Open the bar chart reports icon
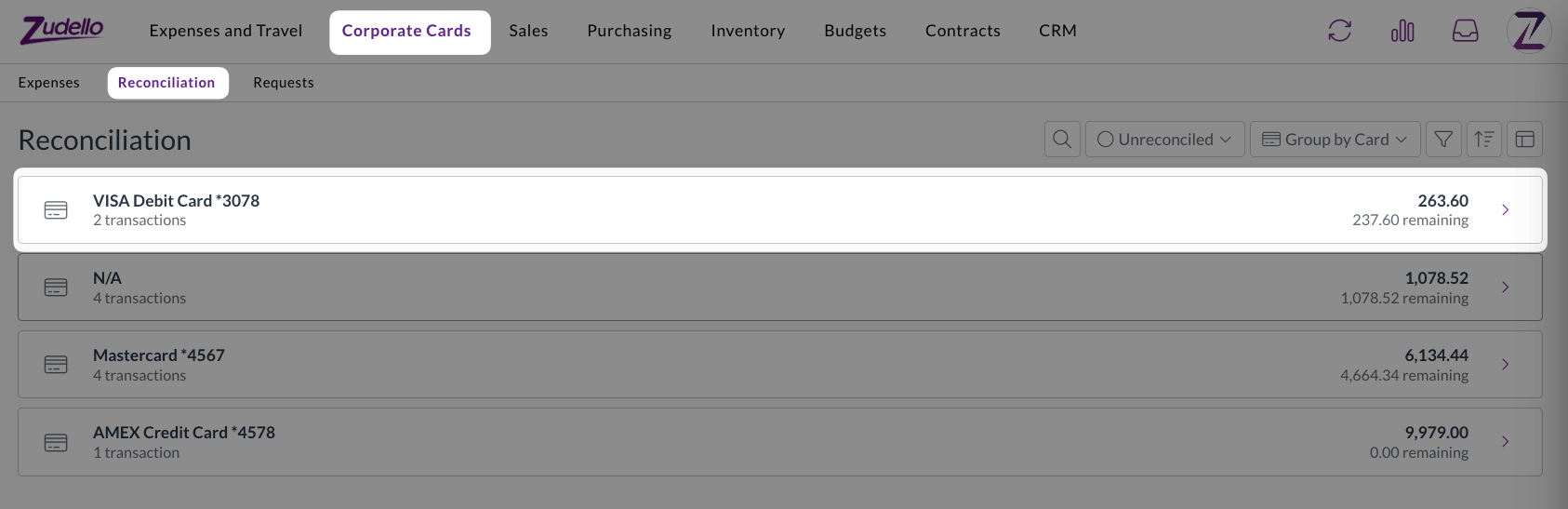 click(1402, 31)
